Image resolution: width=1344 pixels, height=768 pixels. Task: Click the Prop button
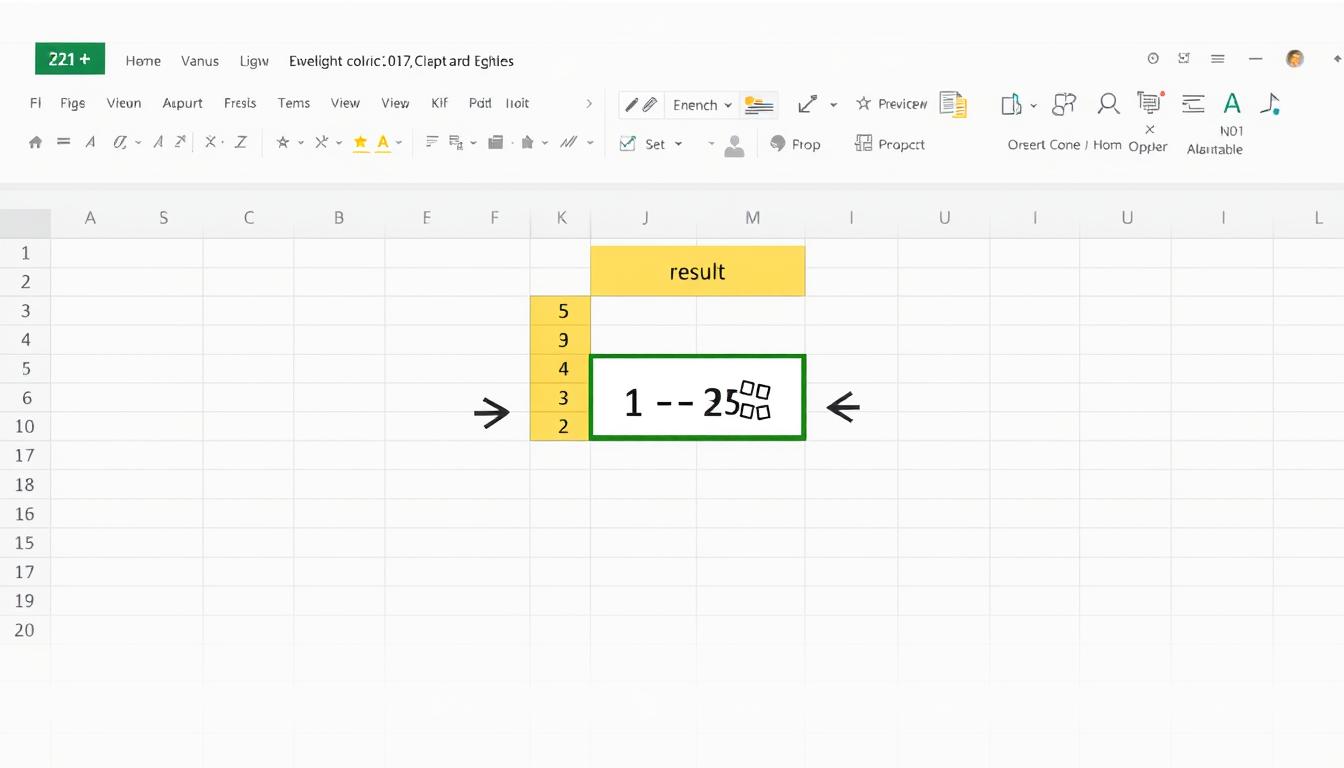(x=795, y=144)
